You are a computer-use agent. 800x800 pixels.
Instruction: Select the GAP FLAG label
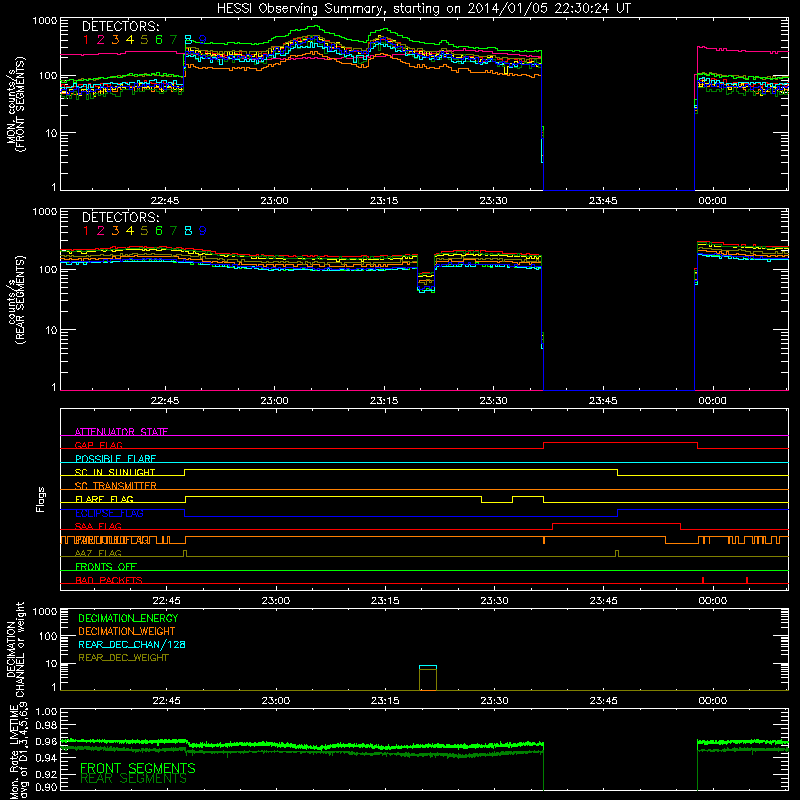(98, 445)
